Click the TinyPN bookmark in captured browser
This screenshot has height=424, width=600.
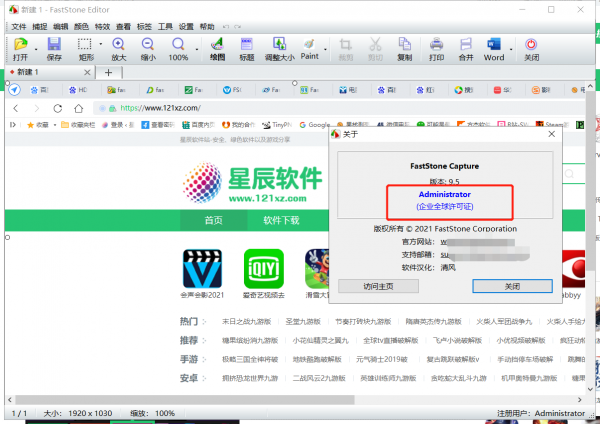(277, 125)
